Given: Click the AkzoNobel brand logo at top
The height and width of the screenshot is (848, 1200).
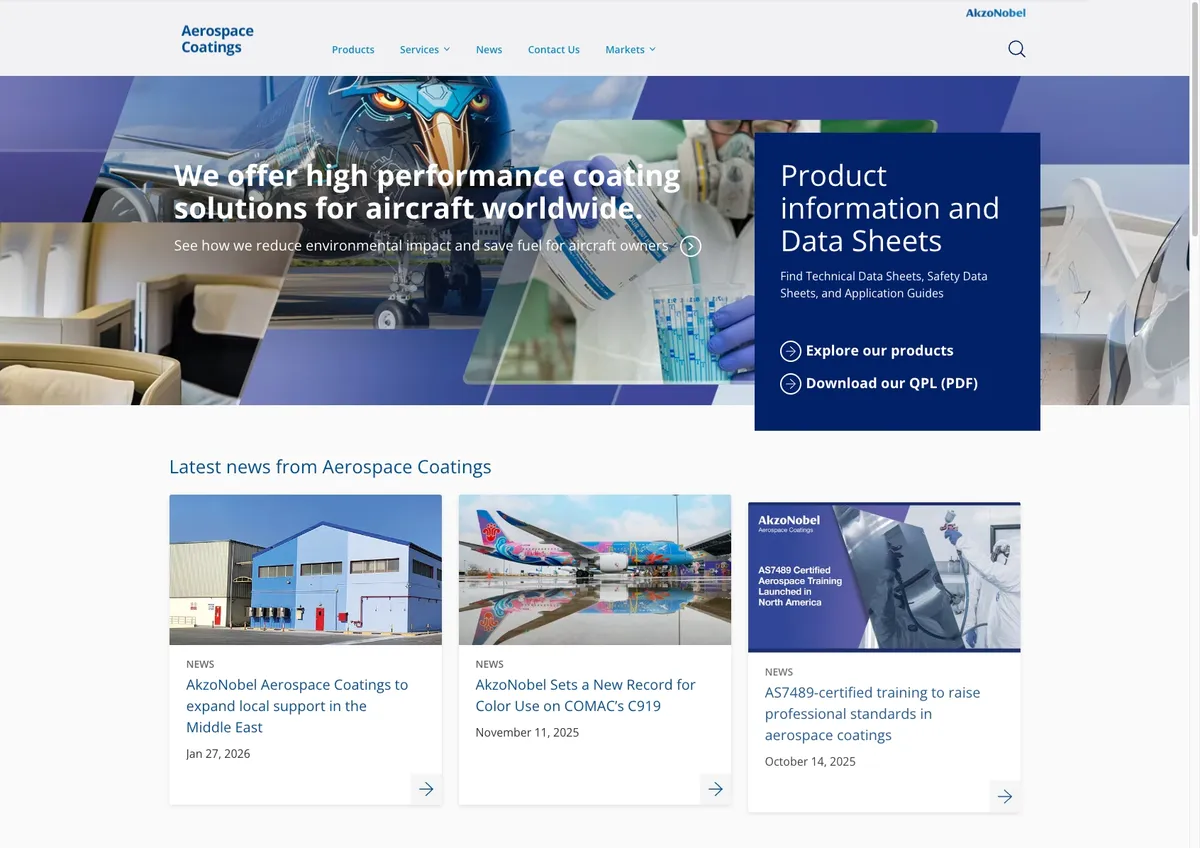Looking at the screenshot, I should click(x=996, y=13).
